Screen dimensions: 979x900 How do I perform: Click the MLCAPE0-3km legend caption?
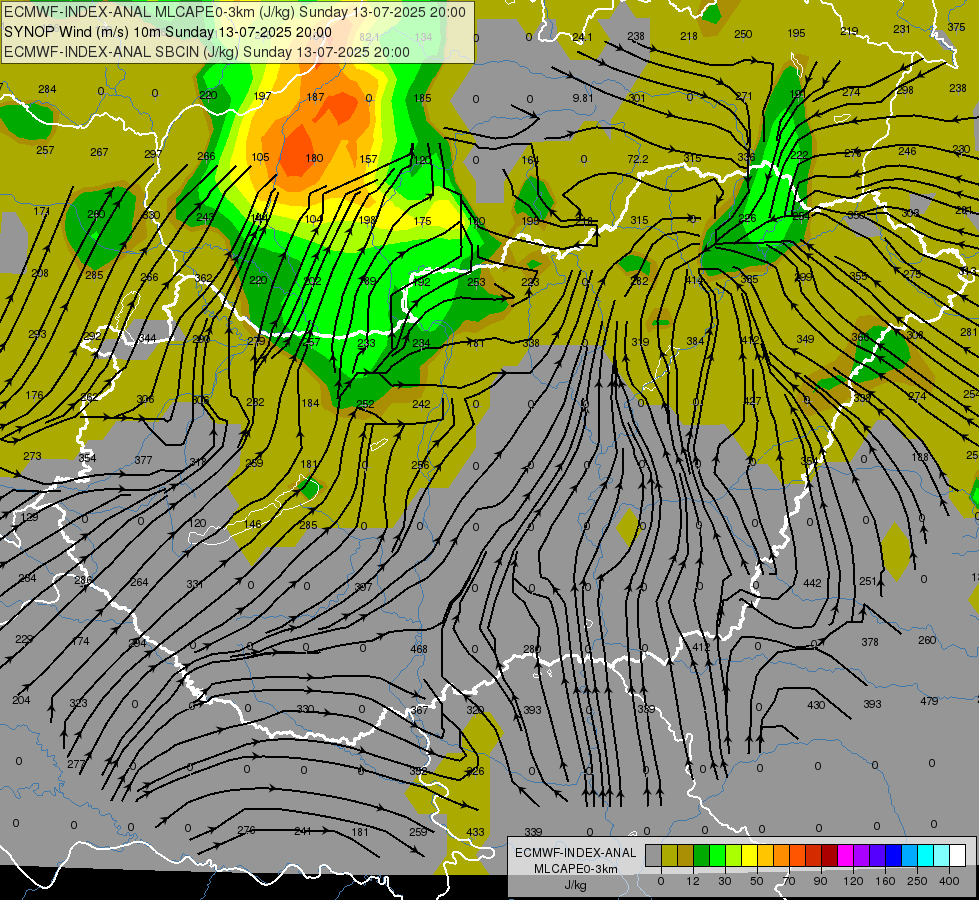click(575, 869)
